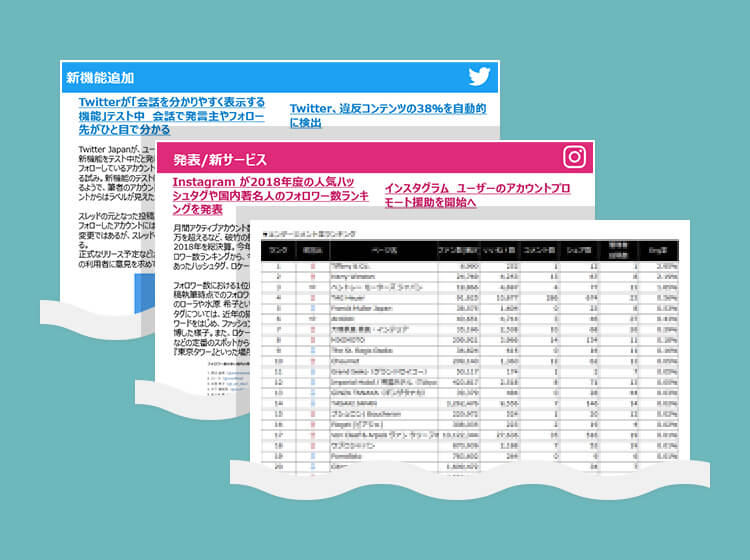Click the Tiffany & Co. row in the ranking table
The width and height of the screenshot is (750, 560).
(470, 266)
